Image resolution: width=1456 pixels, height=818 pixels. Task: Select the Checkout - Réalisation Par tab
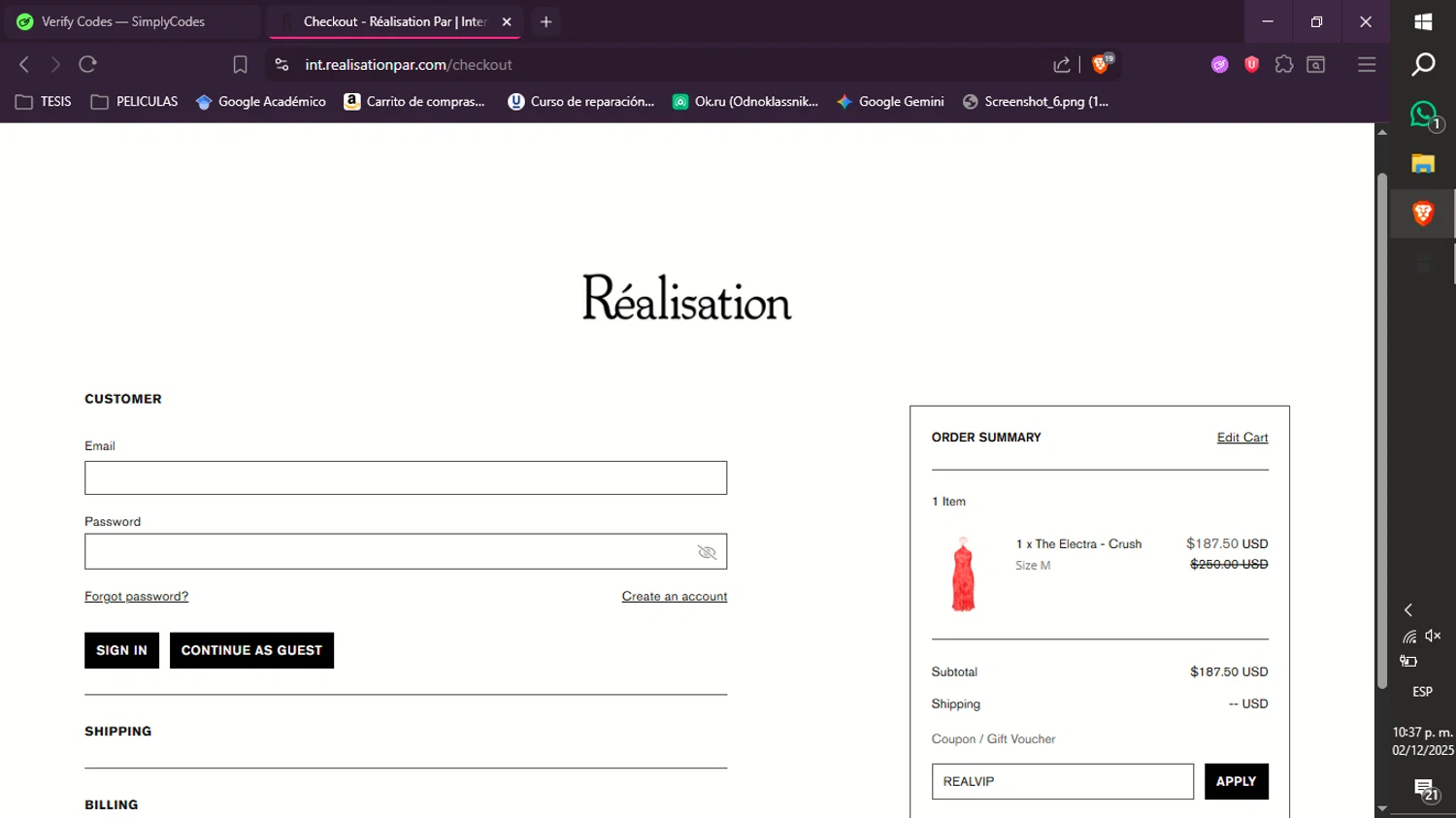click(393, 21)
